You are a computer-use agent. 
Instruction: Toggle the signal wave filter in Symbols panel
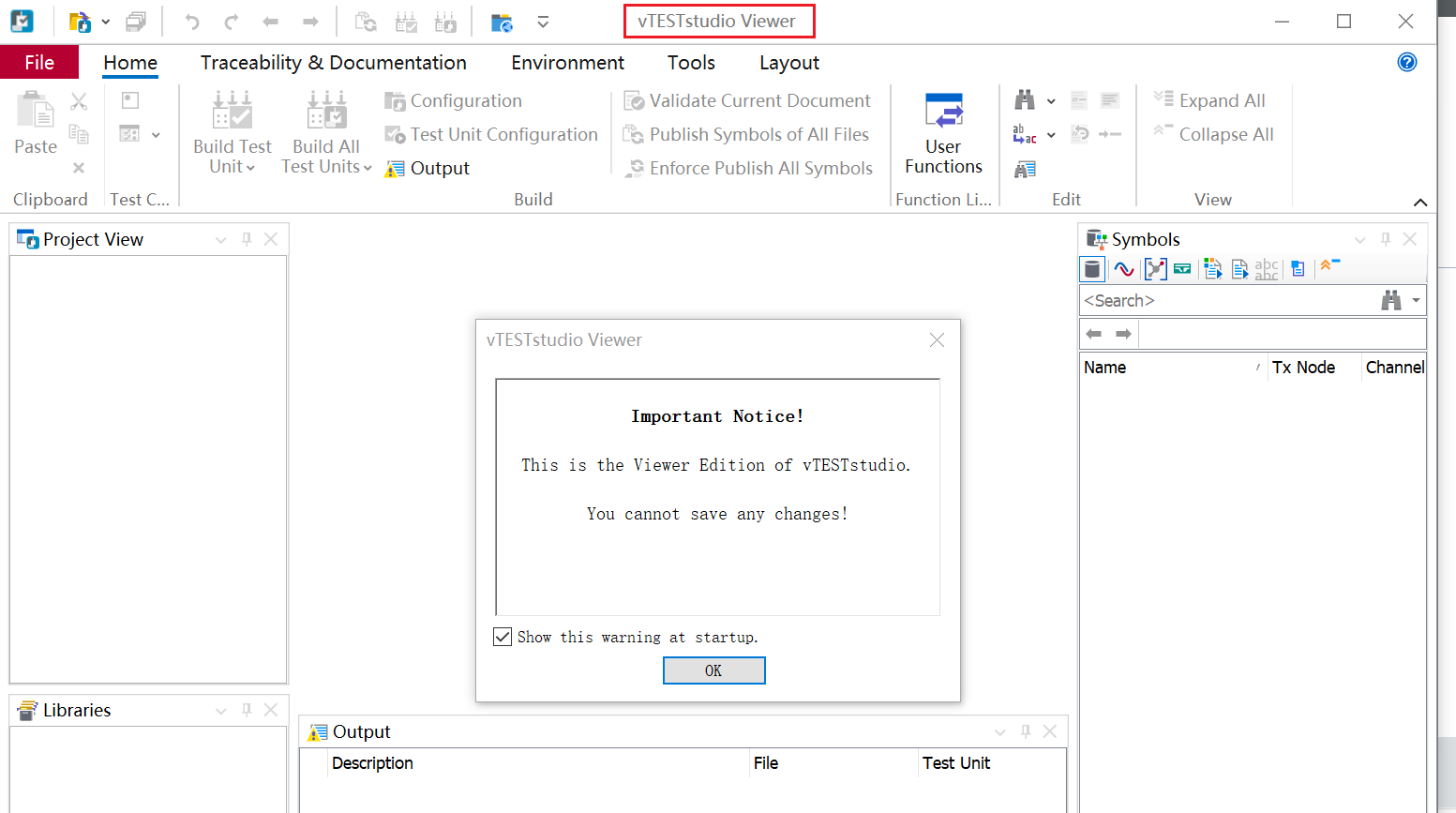[1124, 269]
